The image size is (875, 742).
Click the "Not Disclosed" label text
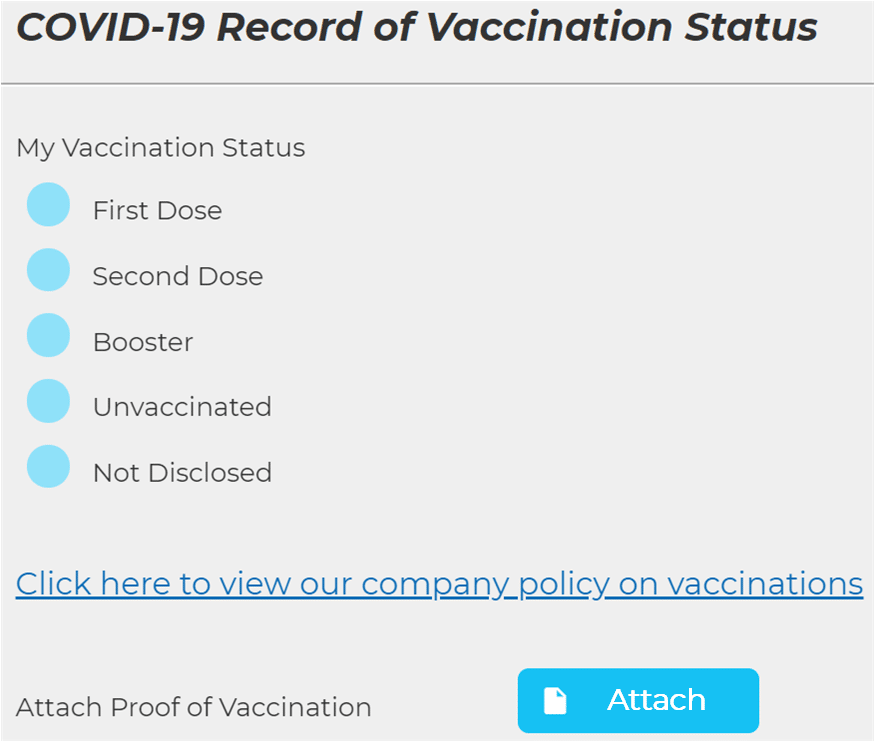tap(181, 472)
